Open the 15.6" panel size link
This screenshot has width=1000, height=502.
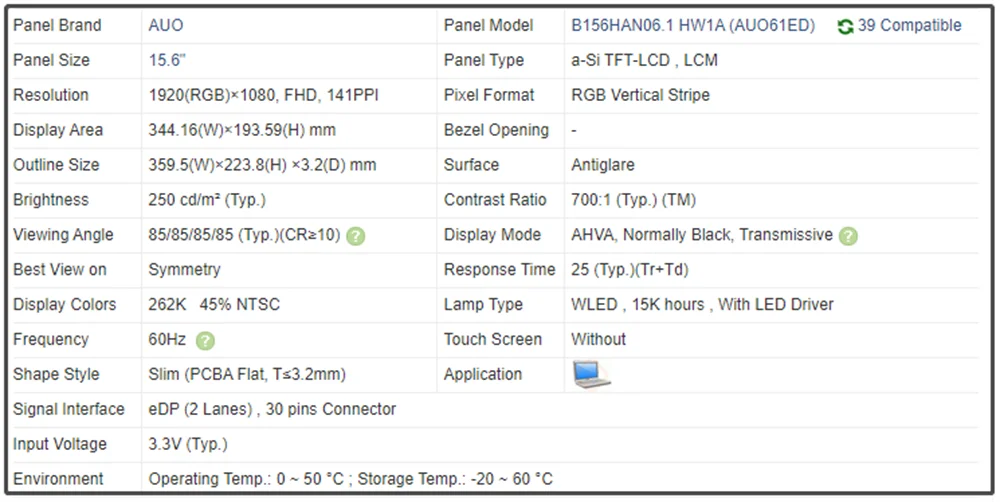point(168,60)
